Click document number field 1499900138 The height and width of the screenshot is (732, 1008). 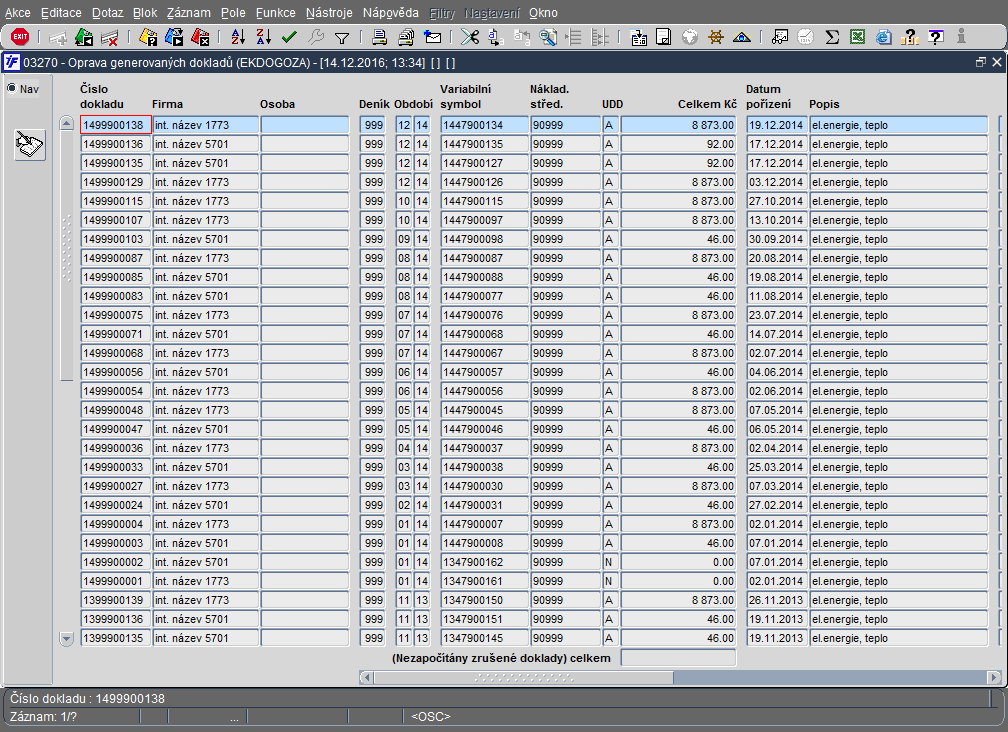pos(116,125)
